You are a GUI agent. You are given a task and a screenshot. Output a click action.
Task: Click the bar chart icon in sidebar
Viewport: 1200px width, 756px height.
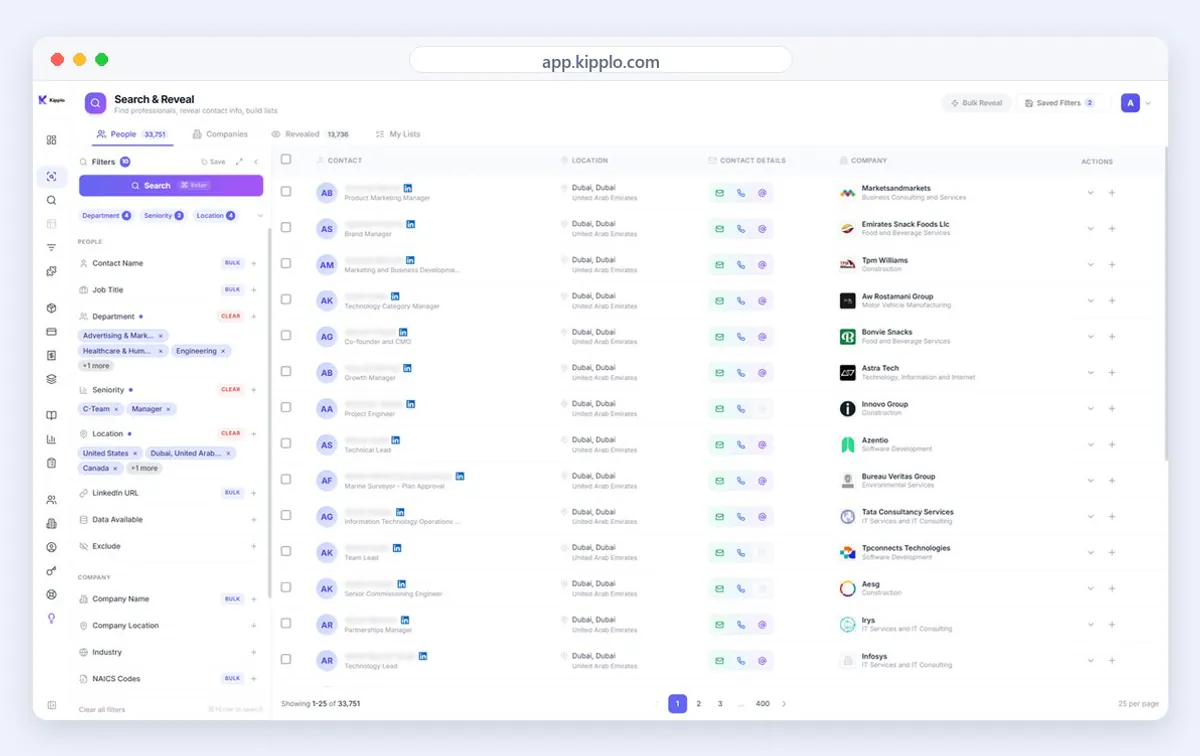(51, 439)
